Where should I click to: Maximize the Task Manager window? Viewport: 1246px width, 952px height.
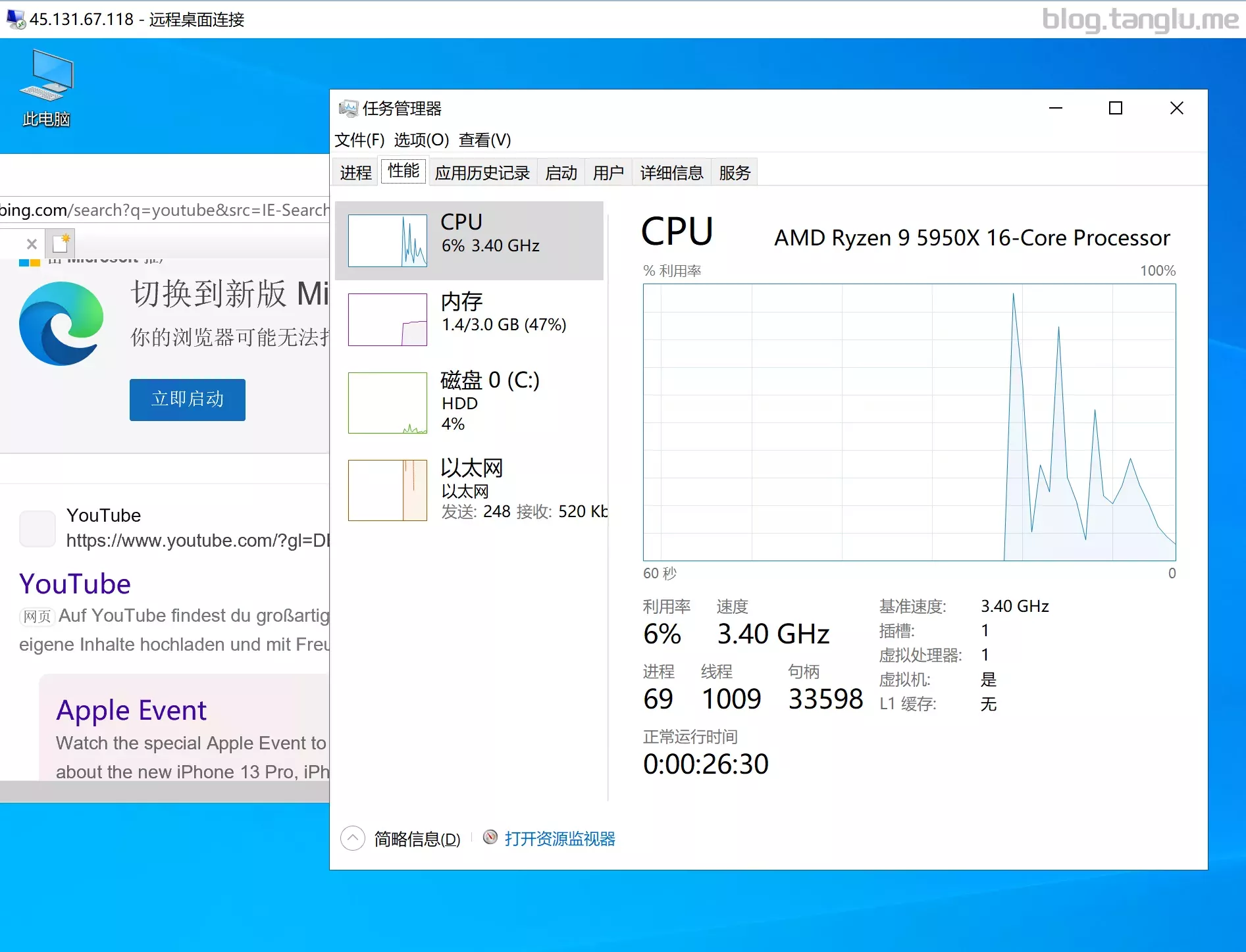tap(1116, 108)
